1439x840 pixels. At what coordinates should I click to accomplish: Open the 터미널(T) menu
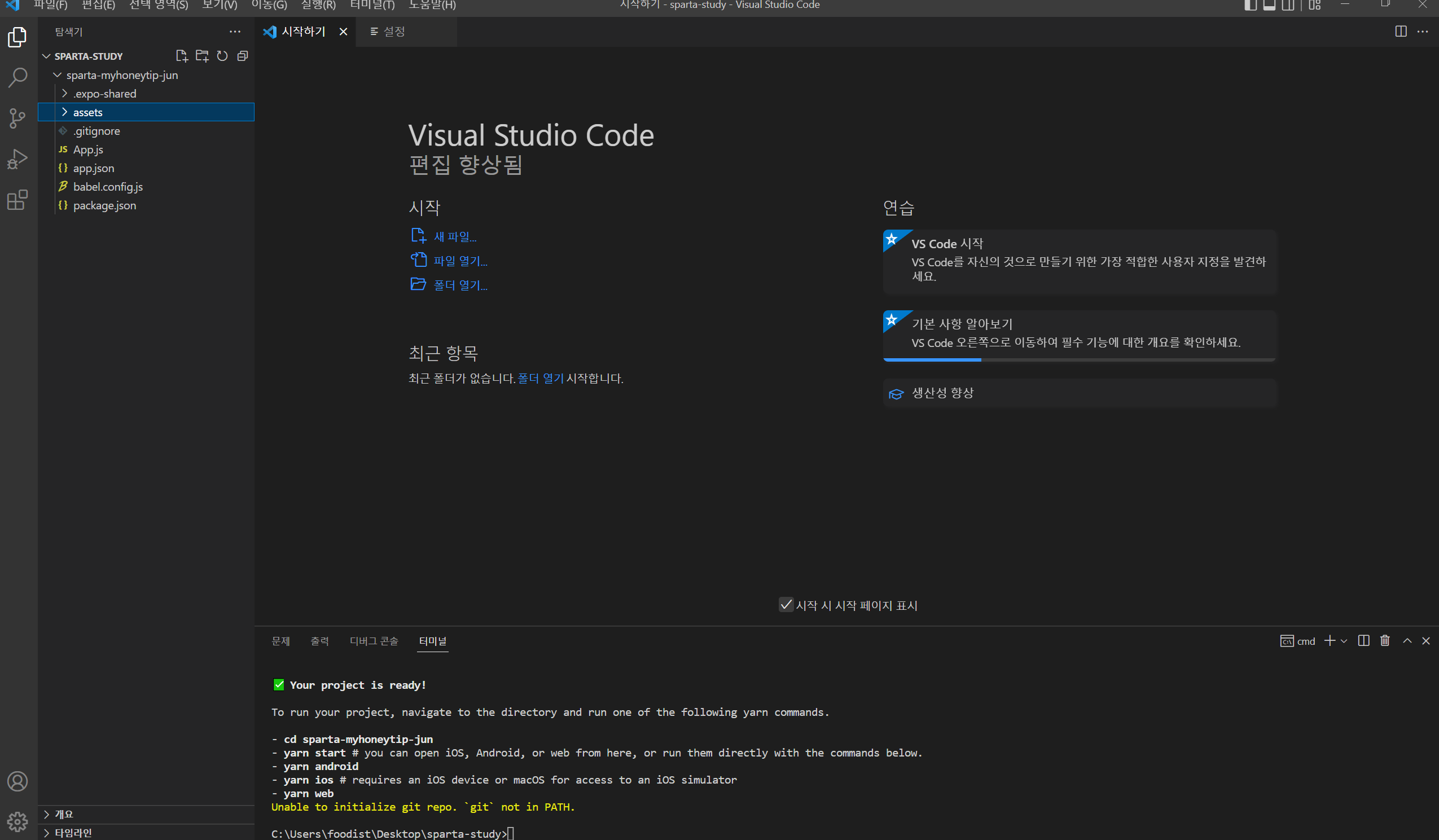[x=372, y=5]
